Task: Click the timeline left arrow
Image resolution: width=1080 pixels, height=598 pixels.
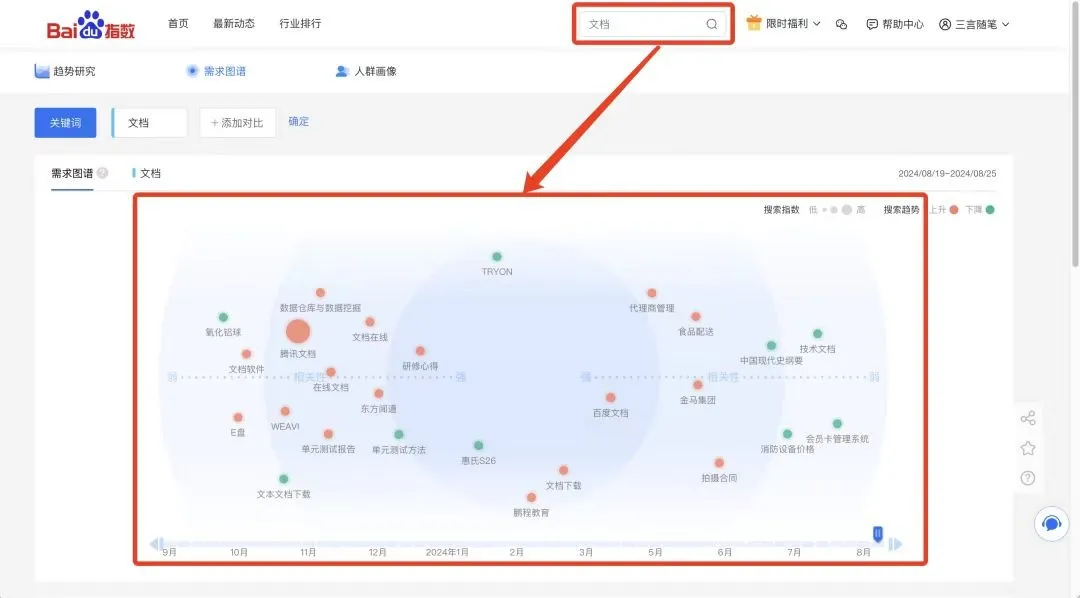Action: point(156,544)
